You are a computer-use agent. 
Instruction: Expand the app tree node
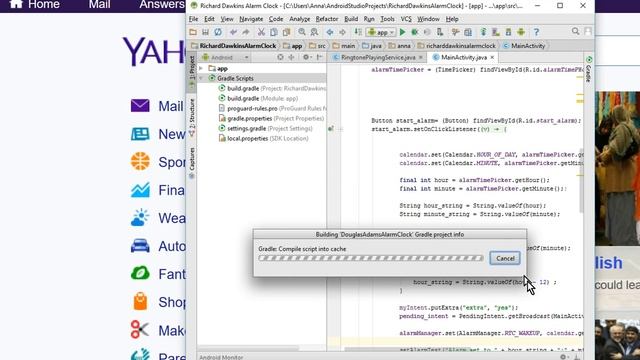[x=201, y=69]
